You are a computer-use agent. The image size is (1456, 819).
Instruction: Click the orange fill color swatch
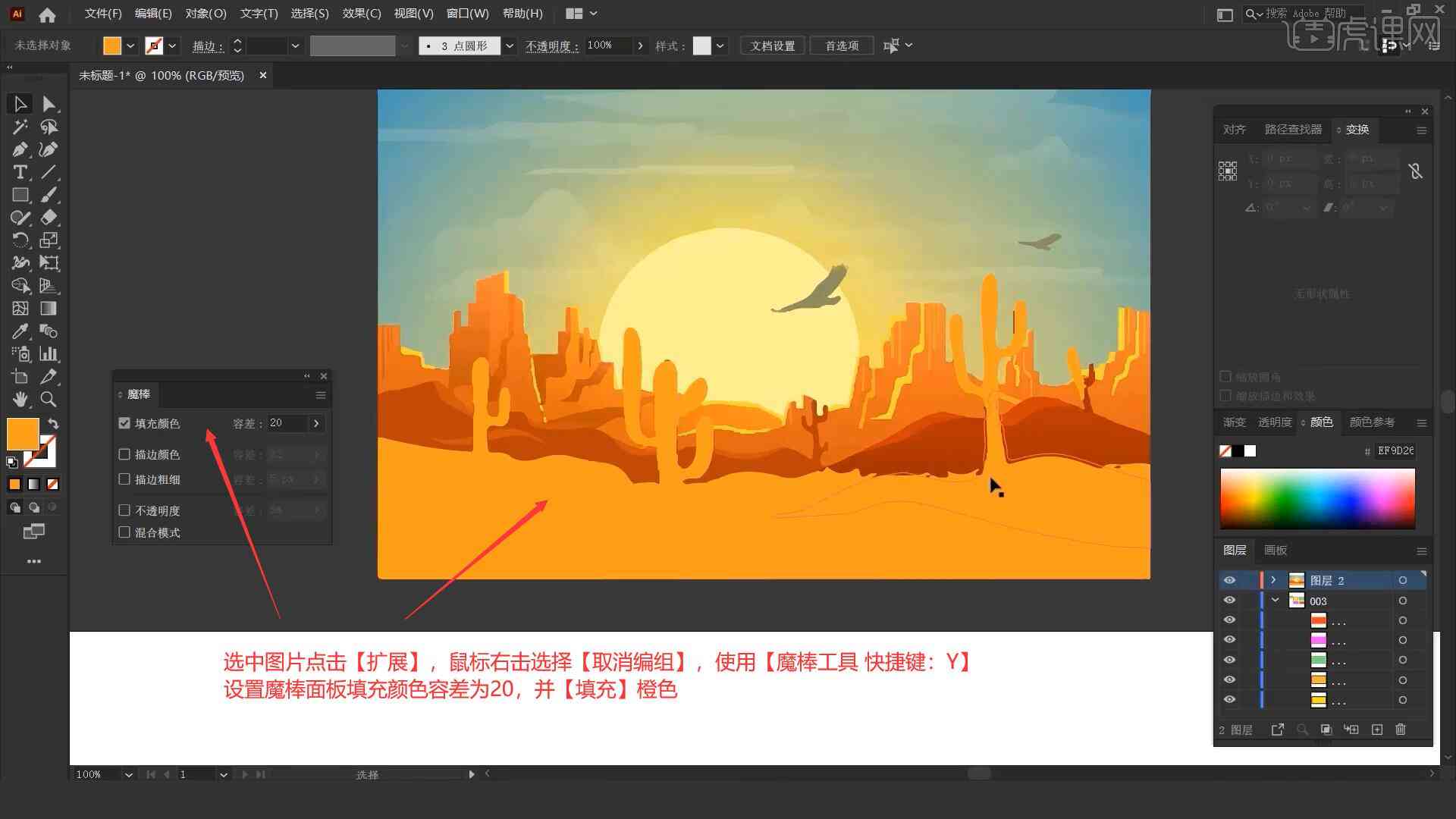23,432
